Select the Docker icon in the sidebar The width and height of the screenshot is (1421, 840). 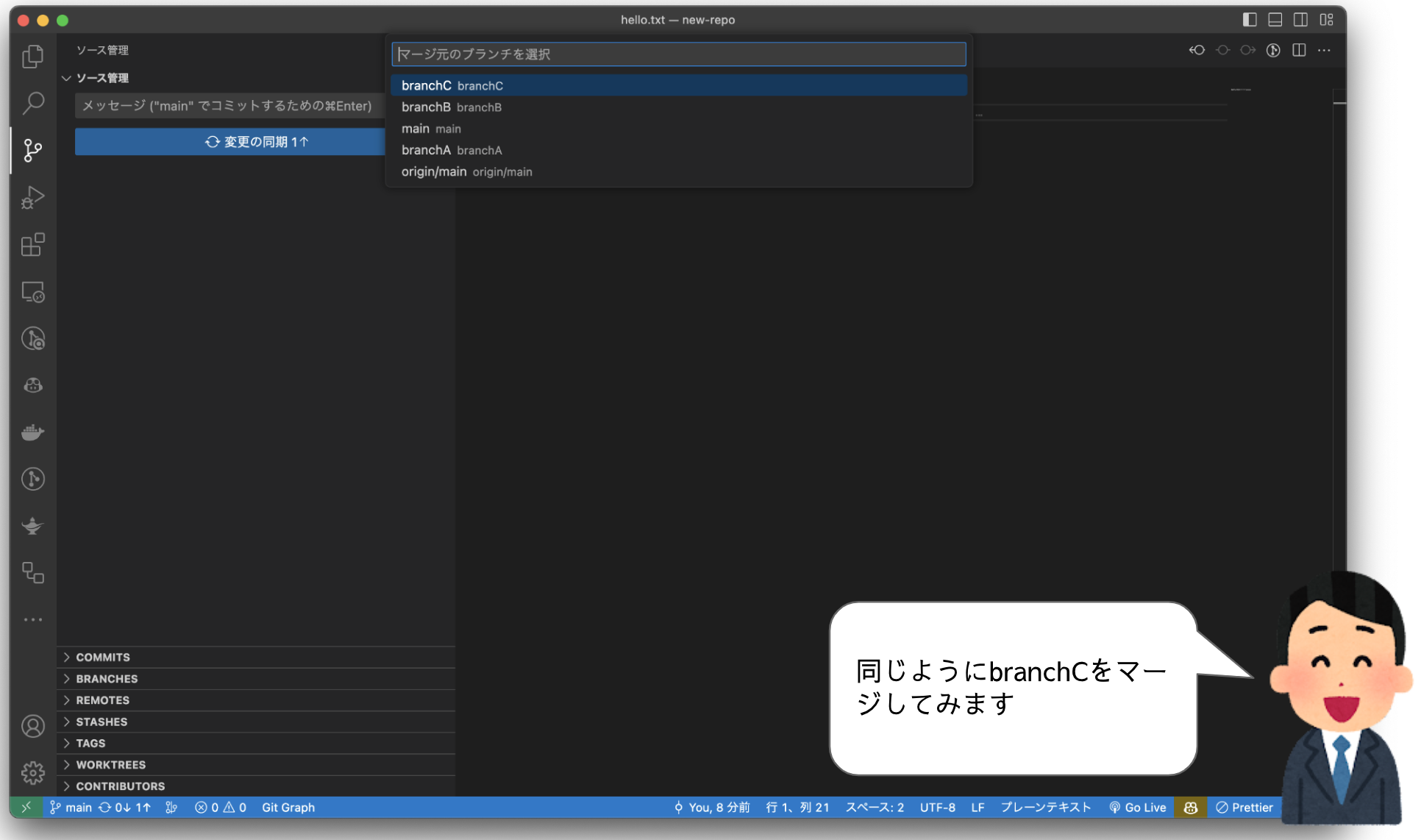pos(32,432)
